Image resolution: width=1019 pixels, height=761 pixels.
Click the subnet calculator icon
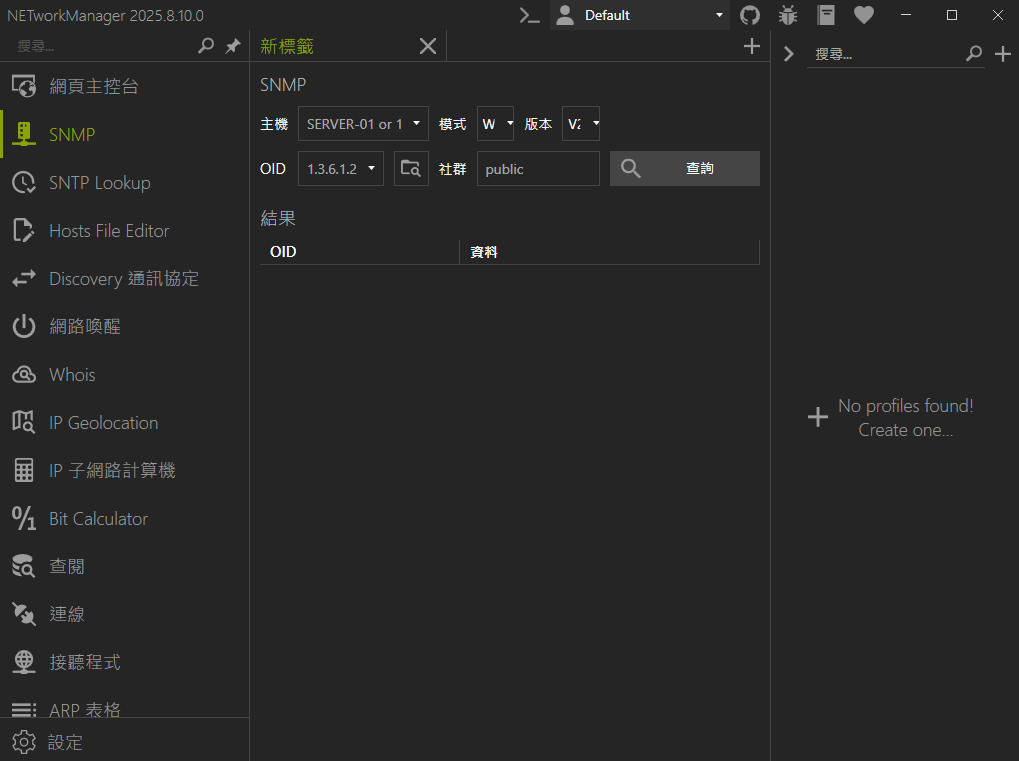tap(24, 471)
